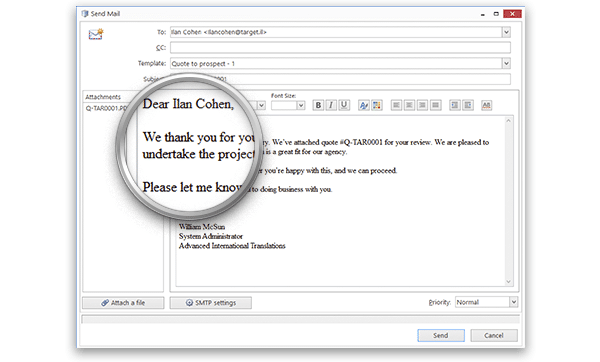Open SMTP settings

[x=211, y=303]
